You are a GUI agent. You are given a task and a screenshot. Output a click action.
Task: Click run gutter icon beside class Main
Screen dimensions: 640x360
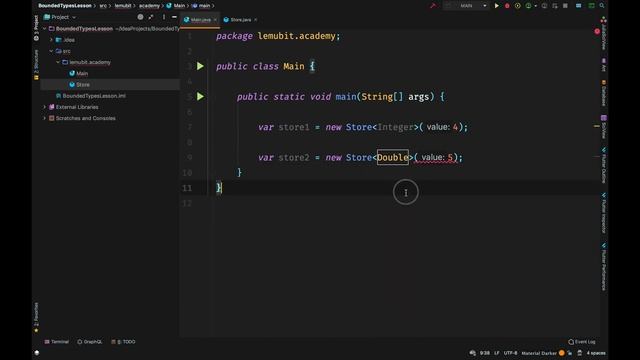click(200, 66)
